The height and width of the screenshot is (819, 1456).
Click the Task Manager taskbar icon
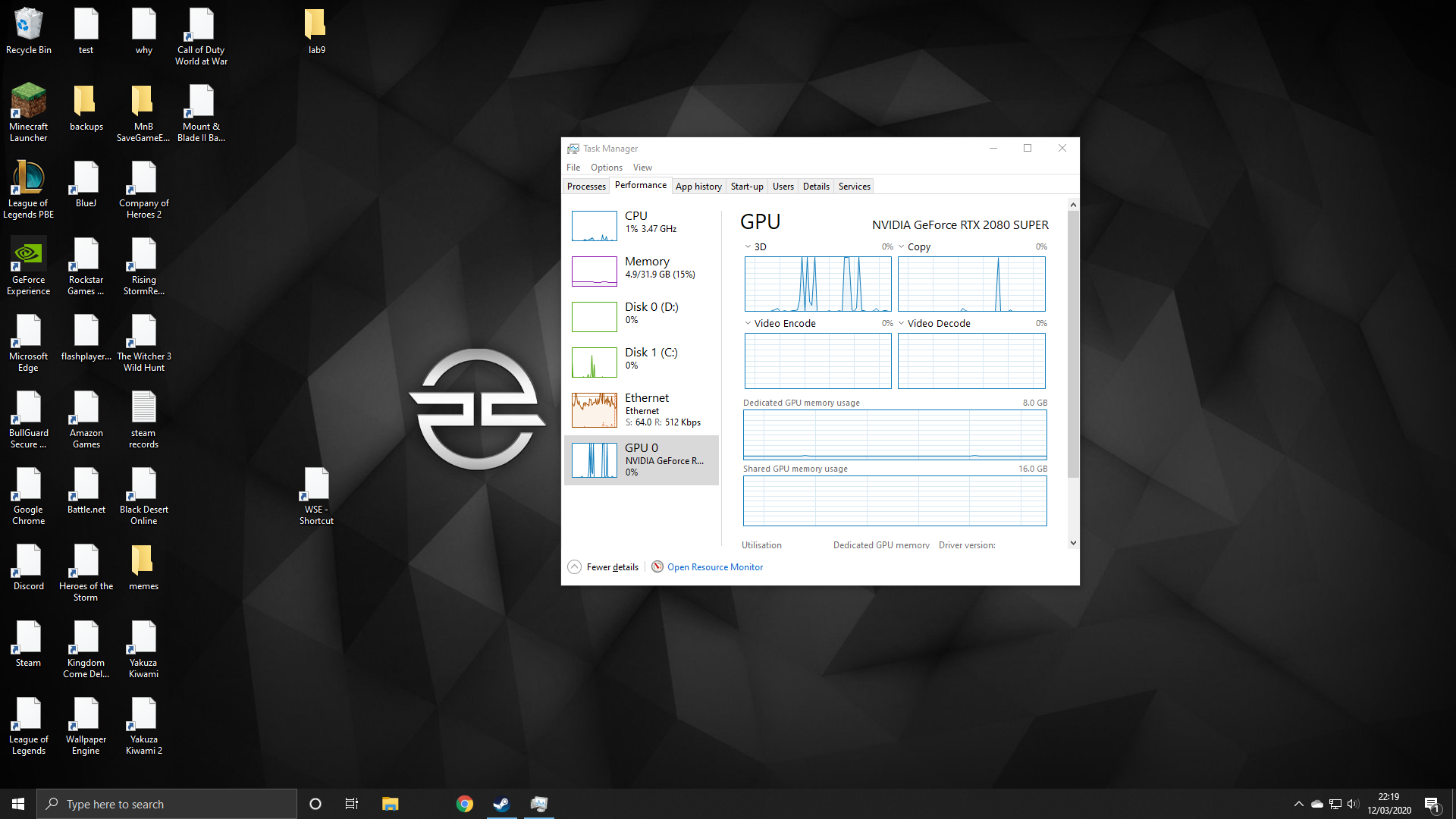pos(538,804)
